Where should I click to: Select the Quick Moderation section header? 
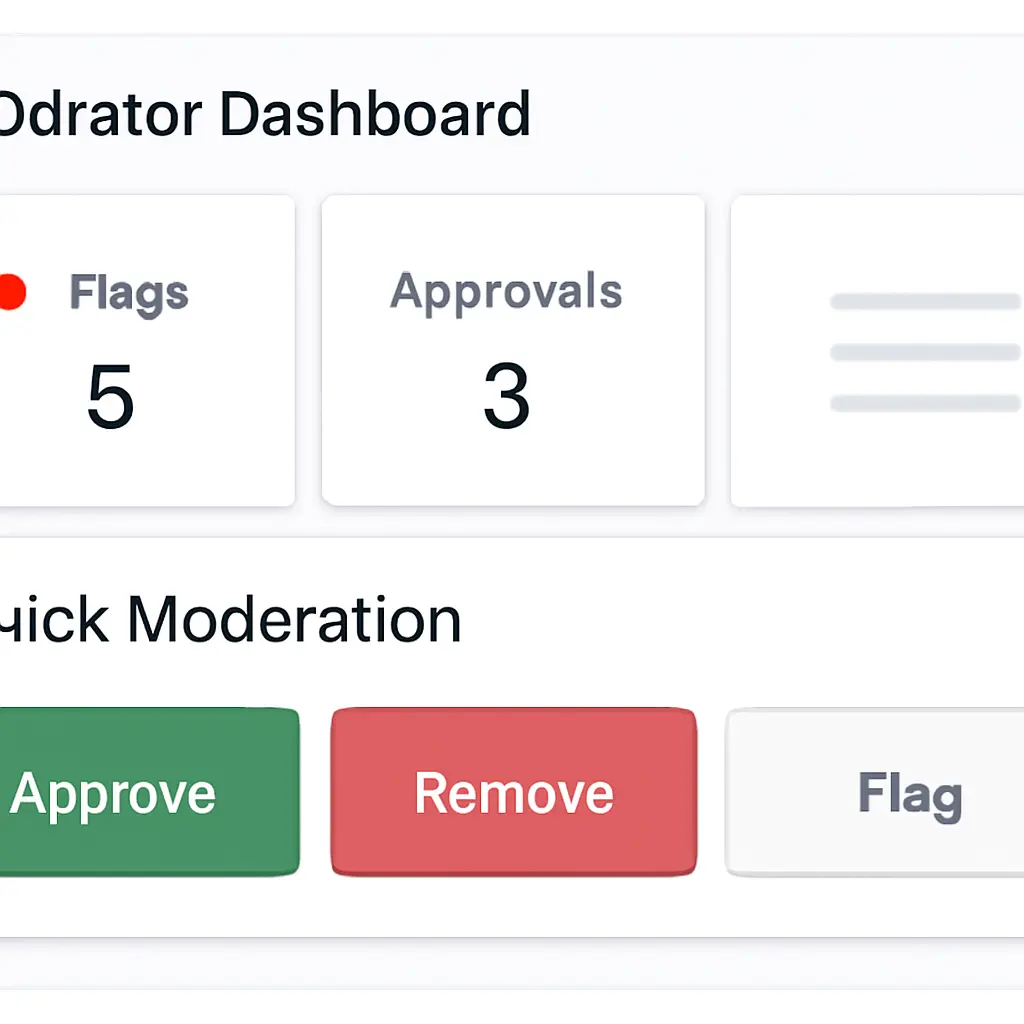[230, 619]
